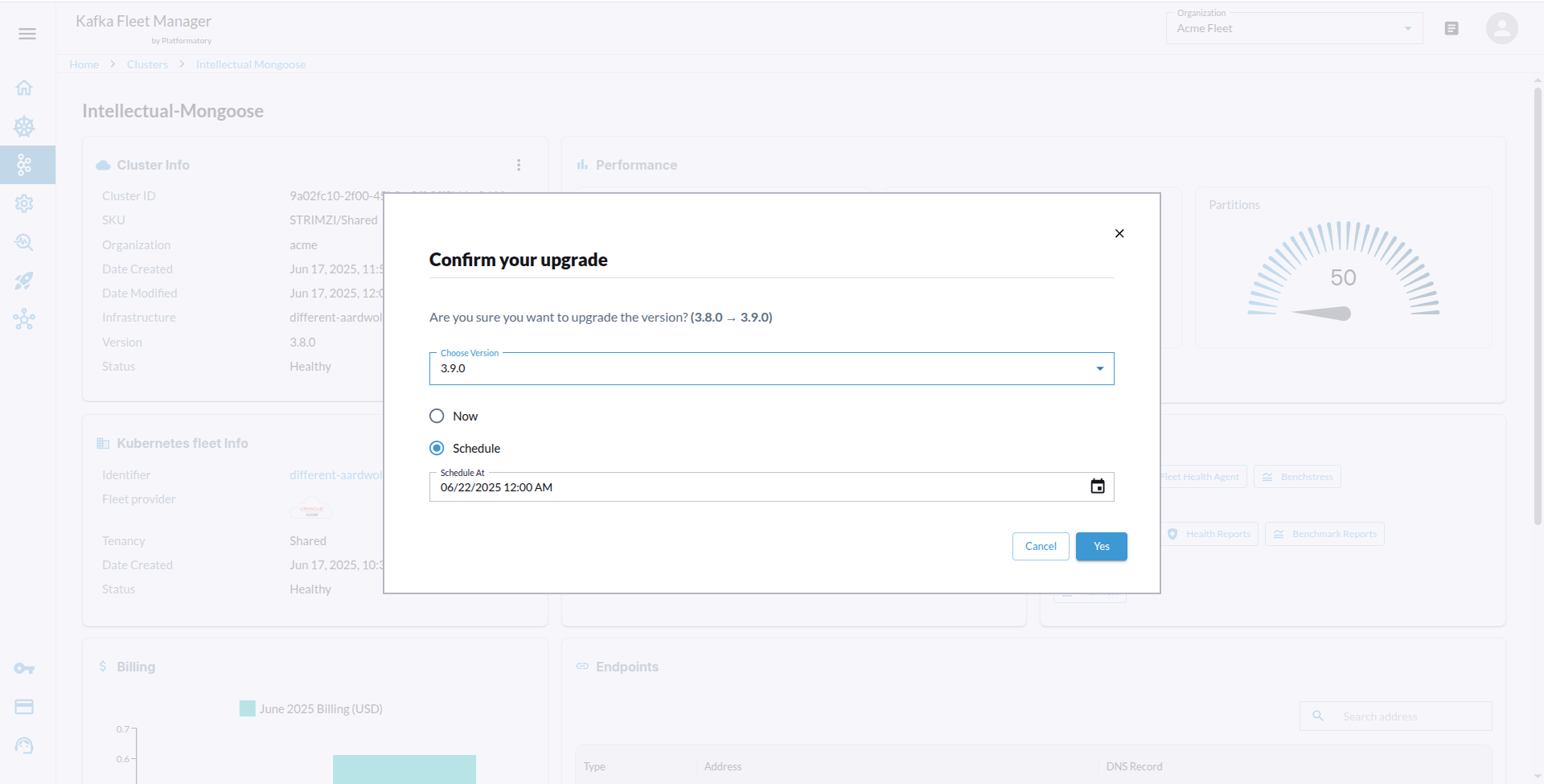Screen dimensions: 1544x784
Task: Click the teal billing bar
Action: click(404, 769)
